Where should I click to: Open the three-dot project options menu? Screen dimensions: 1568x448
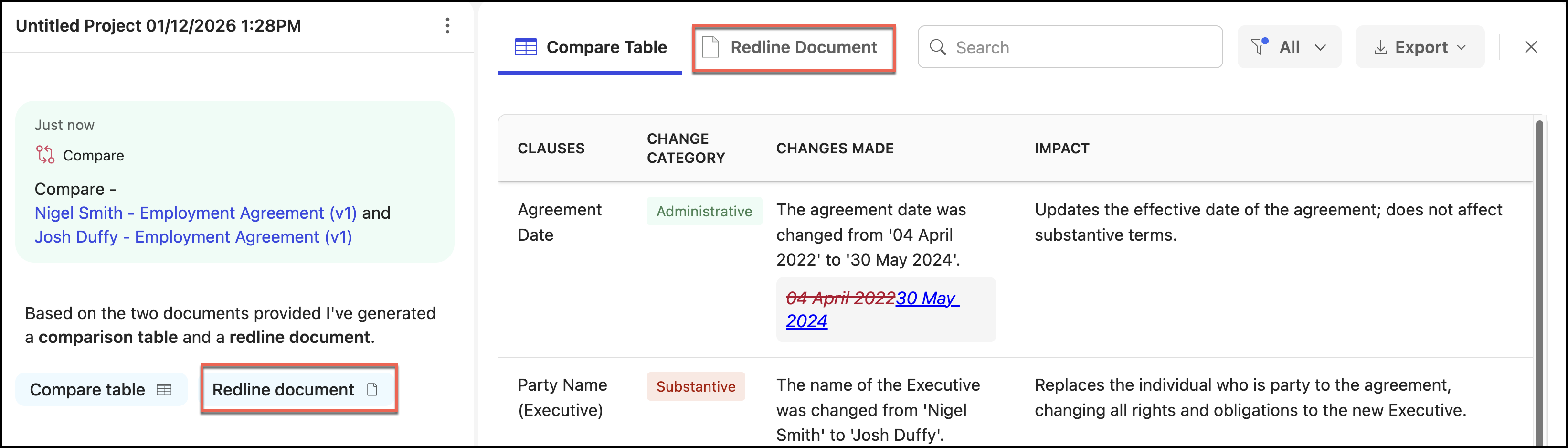click(x=447, y=26)
